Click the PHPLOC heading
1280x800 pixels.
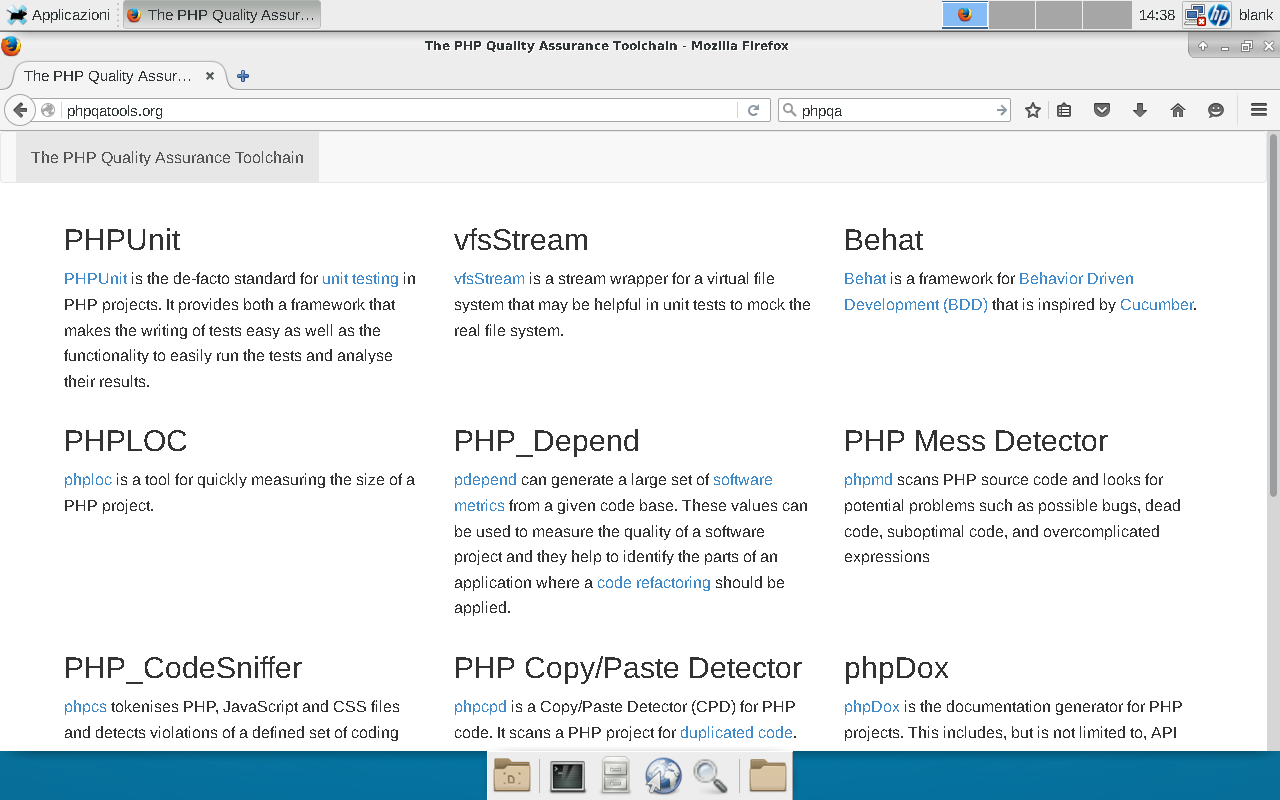click(125, 441)
